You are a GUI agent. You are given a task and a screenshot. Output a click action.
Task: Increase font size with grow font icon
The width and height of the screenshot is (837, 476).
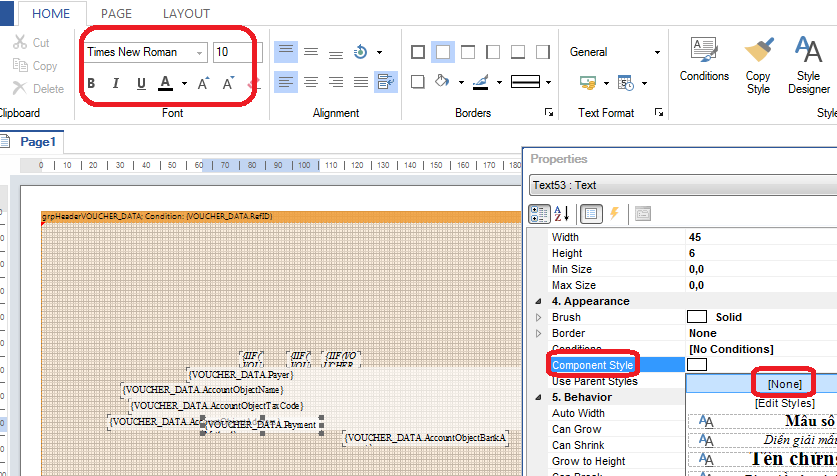(x=203, y=83)
